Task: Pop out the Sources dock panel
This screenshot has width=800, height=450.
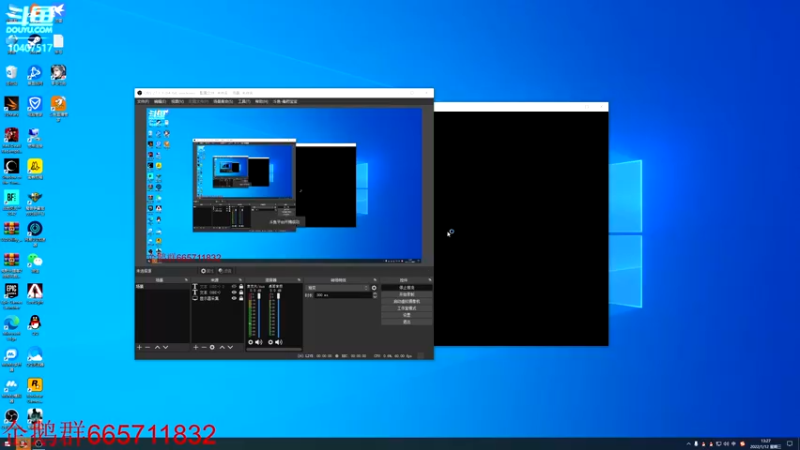Action: pyautogui.click(x=240, y=280)
